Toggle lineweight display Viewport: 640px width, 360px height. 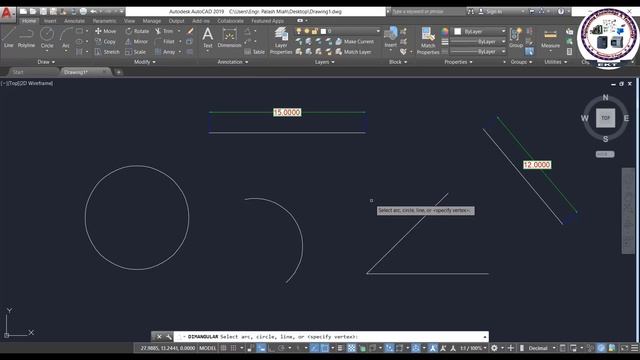340,348
